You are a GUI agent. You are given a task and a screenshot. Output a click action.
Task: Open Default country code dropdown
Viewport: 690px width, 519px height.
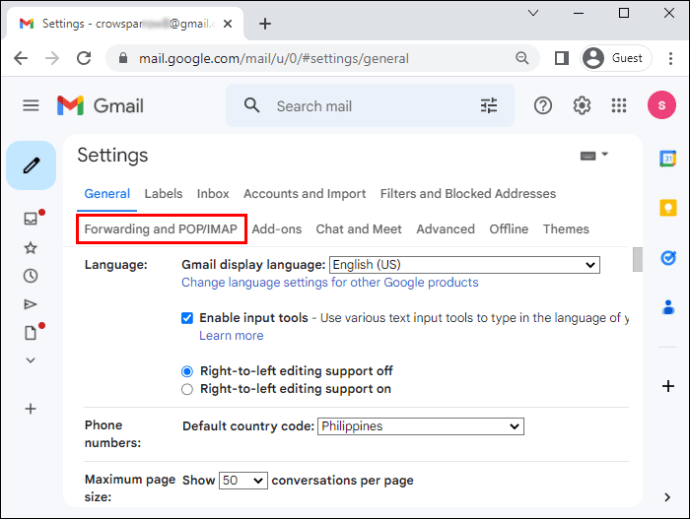point(420,426)
